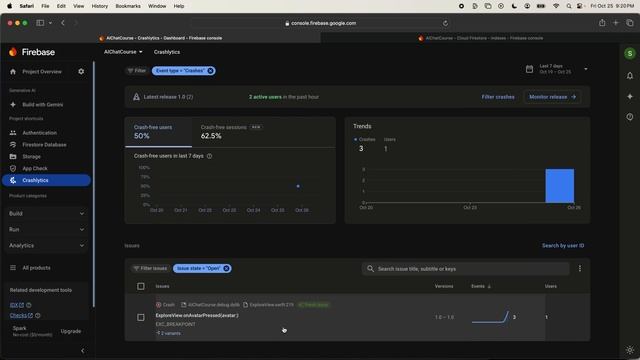Click the Firebase flame logo

(13, 52)
